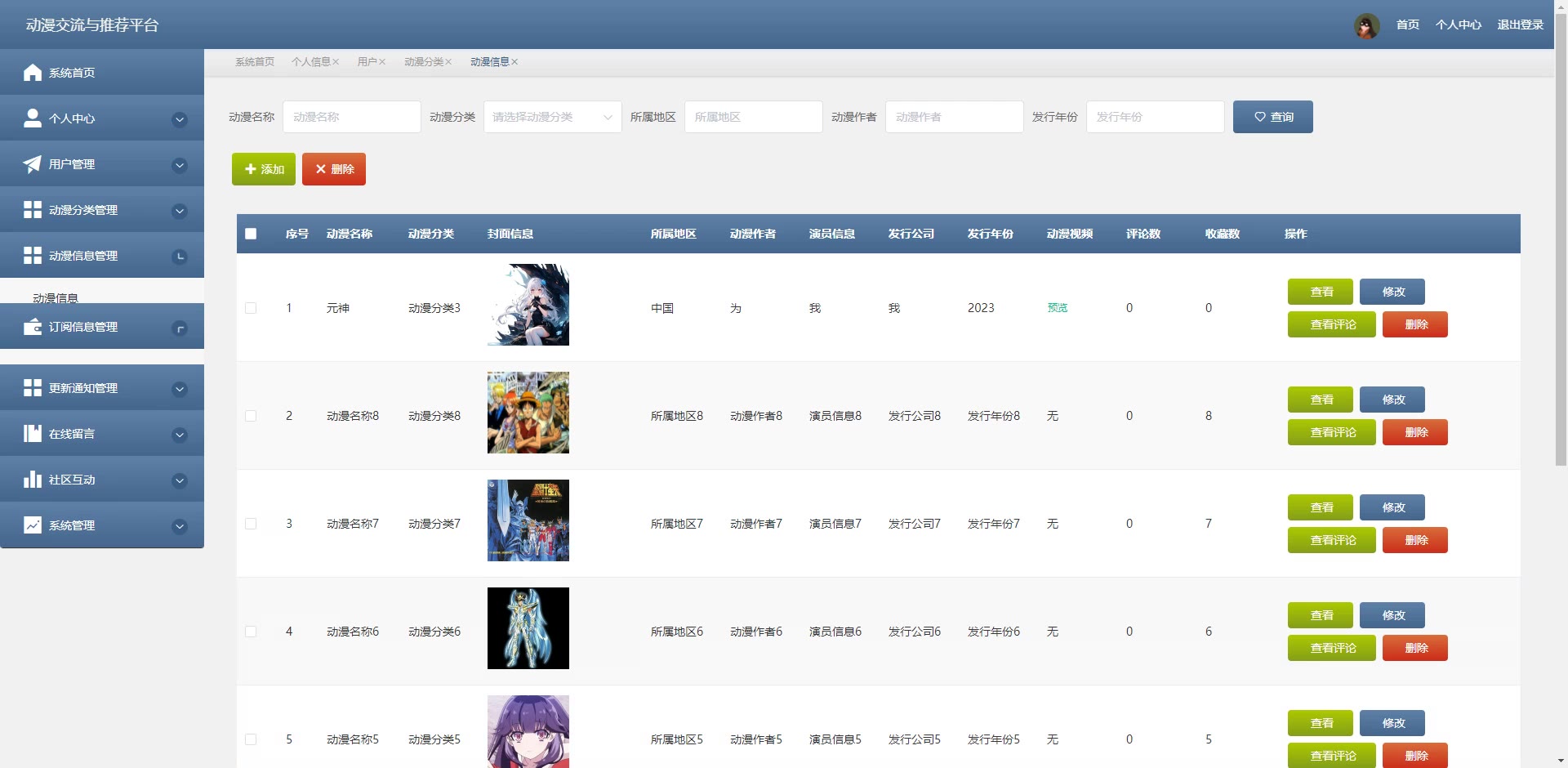Click 首页 in the top navigation
The image size is (1568, 768).
[1408, 25]
